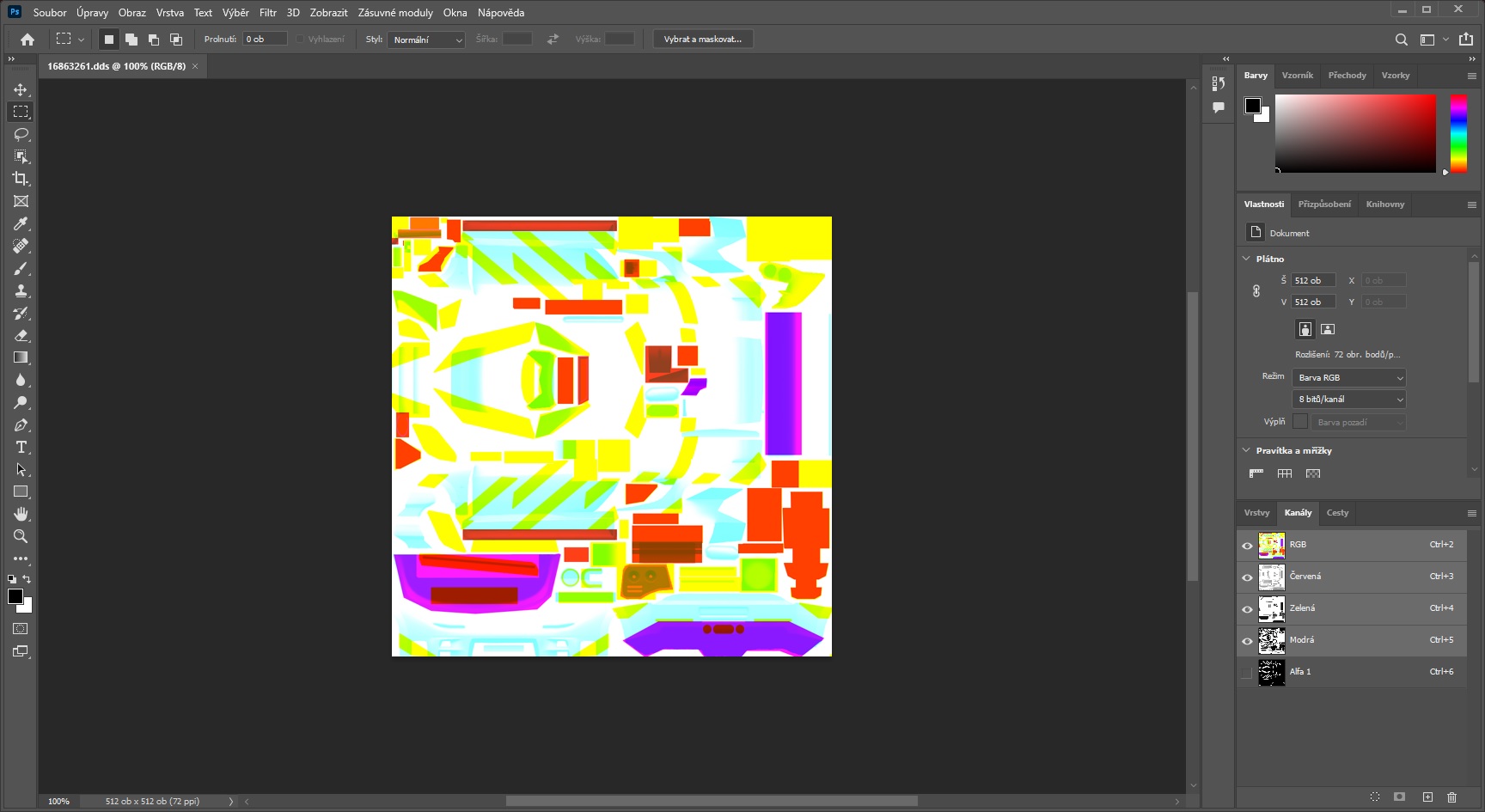
Task: Select the Frame tool
Action: coord(21,201)
